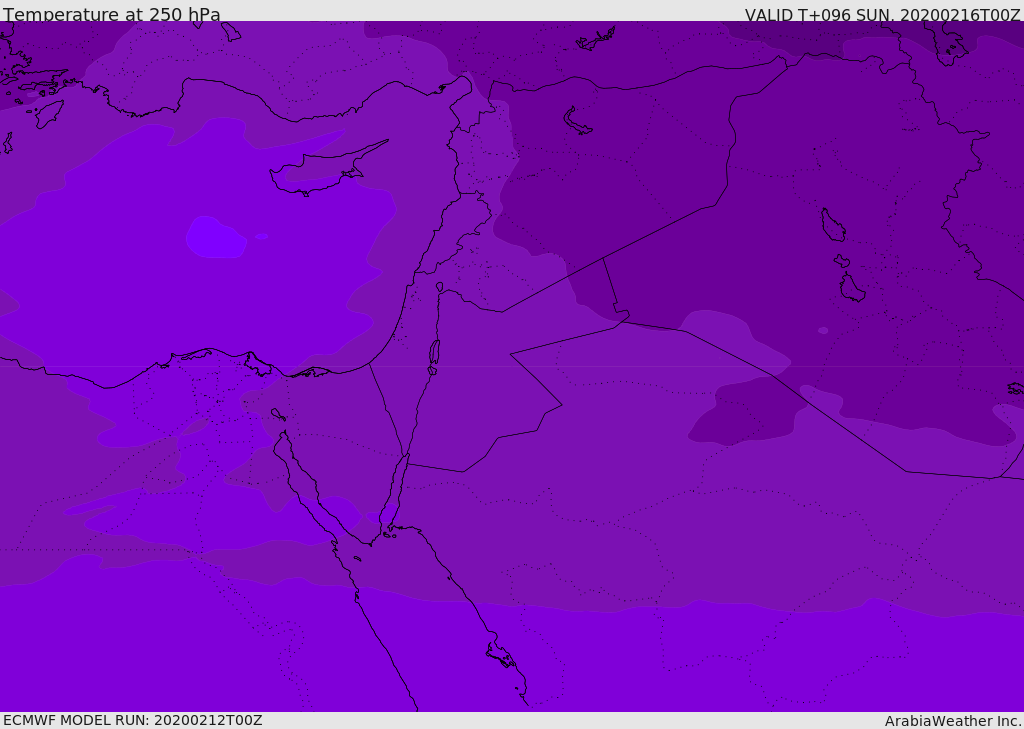Click the ECMWF MODEL RUN label
Screen dimensions: 1024x729
(x=133, y=720)
